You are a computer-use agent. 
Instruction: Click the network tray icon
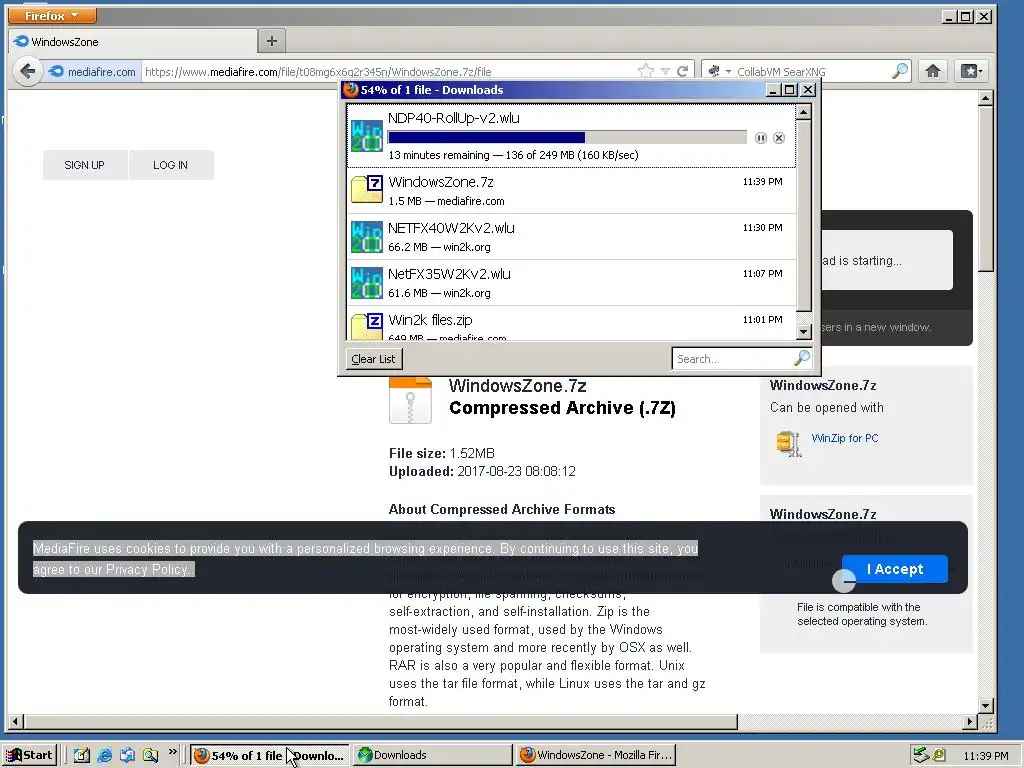click(x=921, y=755)
